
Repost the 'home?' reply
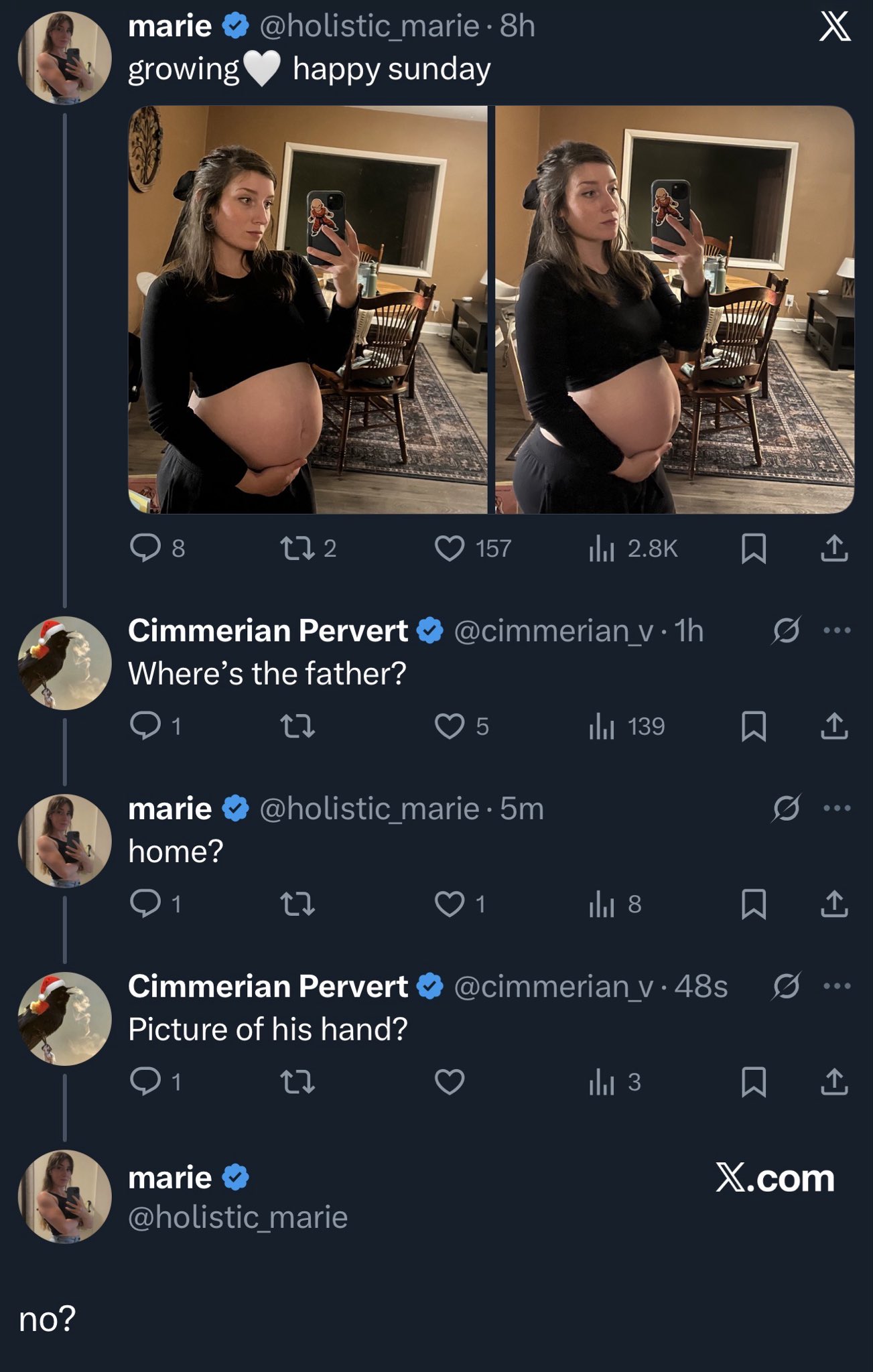tap(297, 904)
